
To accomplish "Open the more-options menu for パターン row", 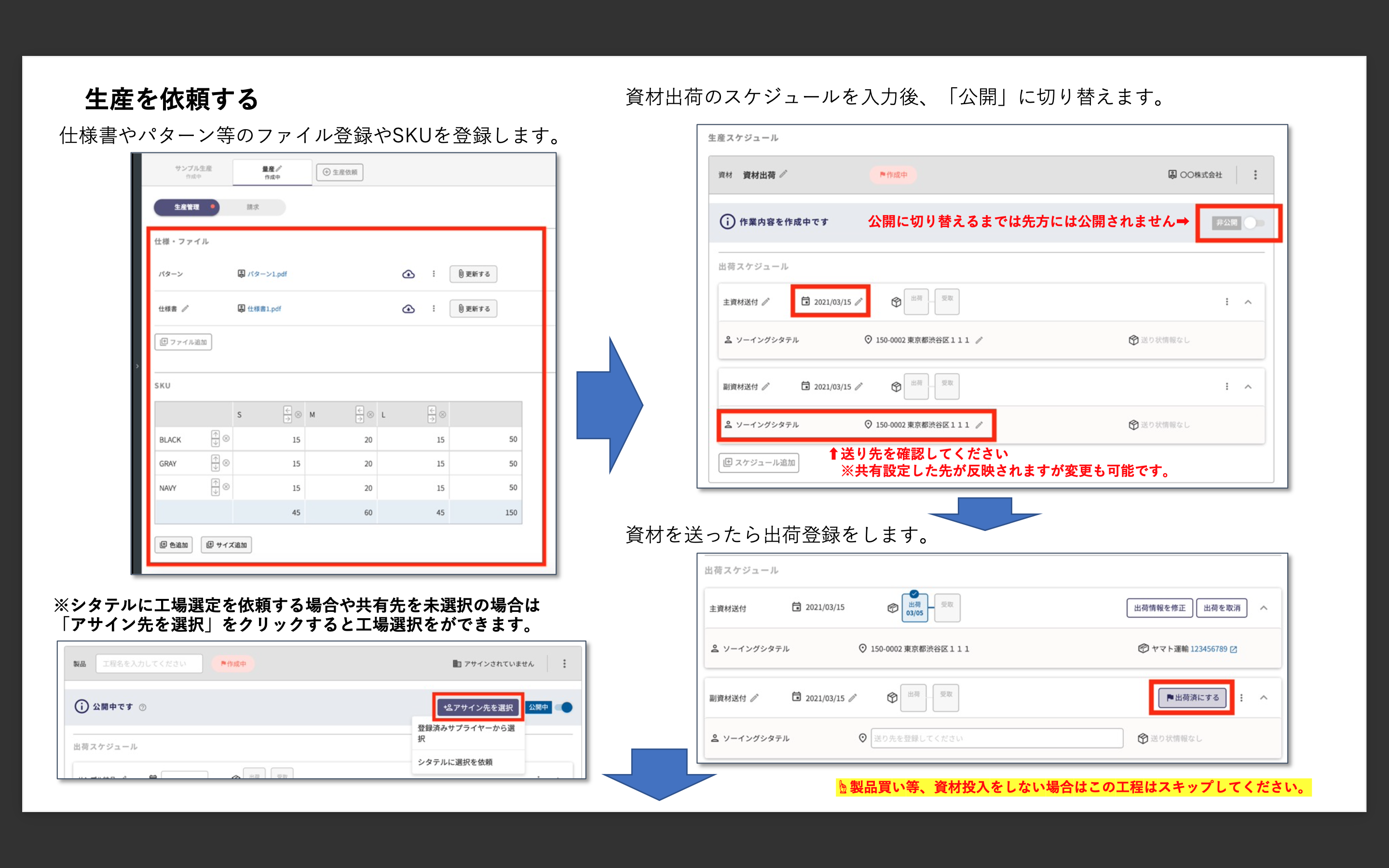I will 434,274.
